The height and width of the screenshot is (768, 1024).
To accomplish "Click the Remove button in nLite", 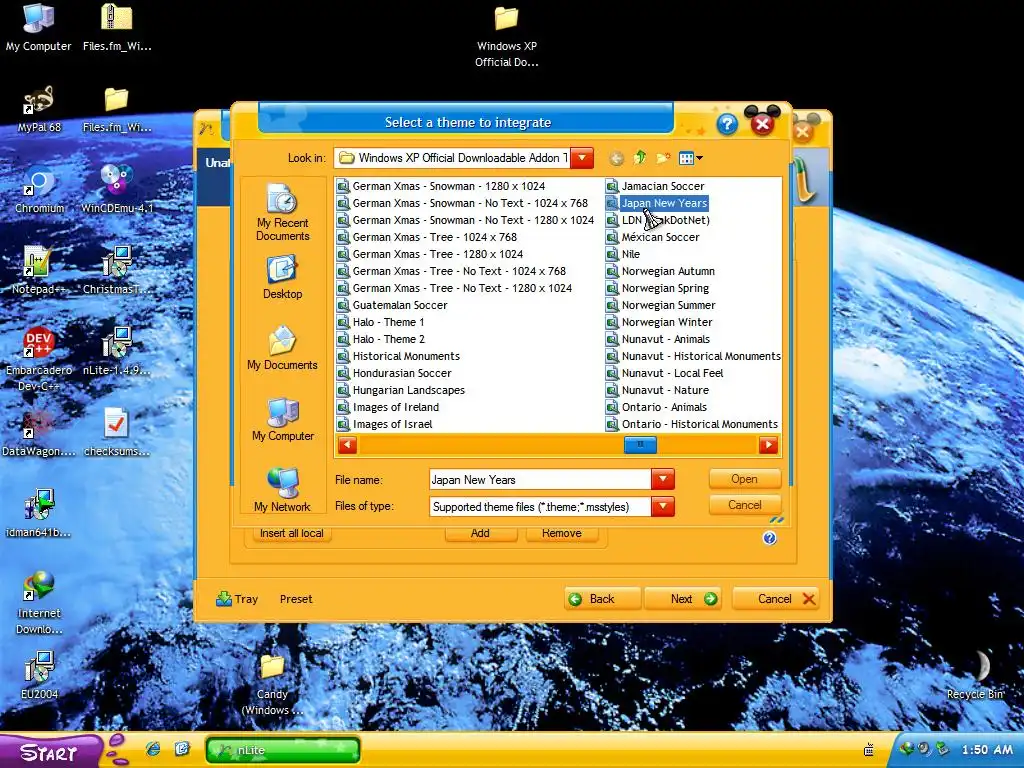I will point(561,533).
